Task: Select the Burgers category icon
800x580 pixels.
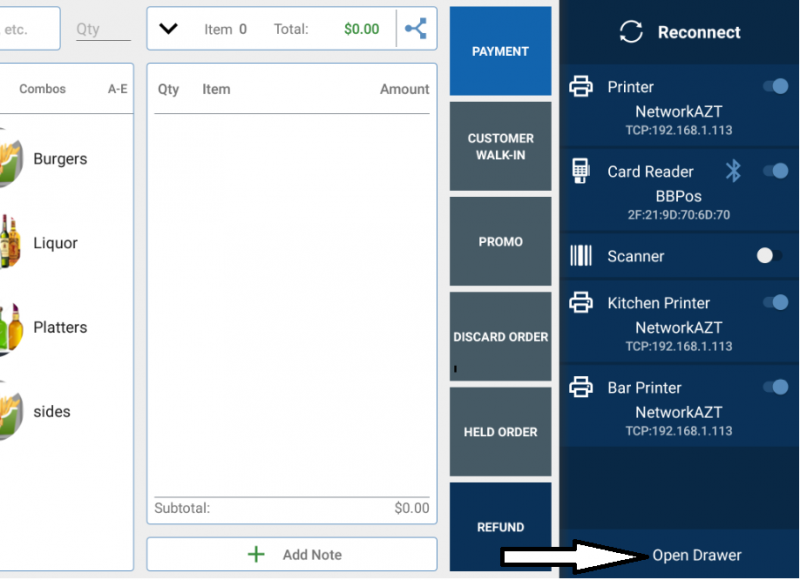Action: pyautogui.click(x=10, y=159)
